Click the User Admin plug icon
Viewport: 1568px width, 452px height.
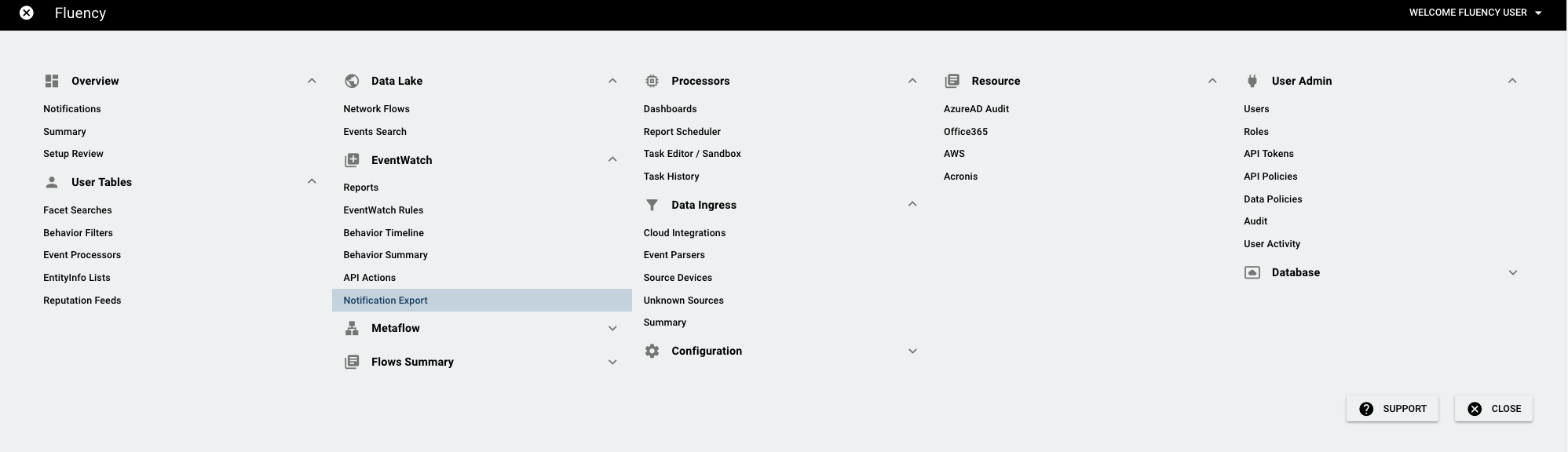click(1252, 81)
